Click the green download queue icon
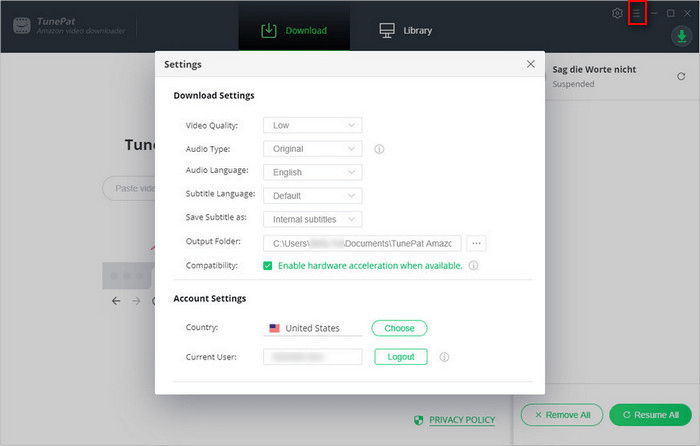700x446 pixels. (681, 36)
